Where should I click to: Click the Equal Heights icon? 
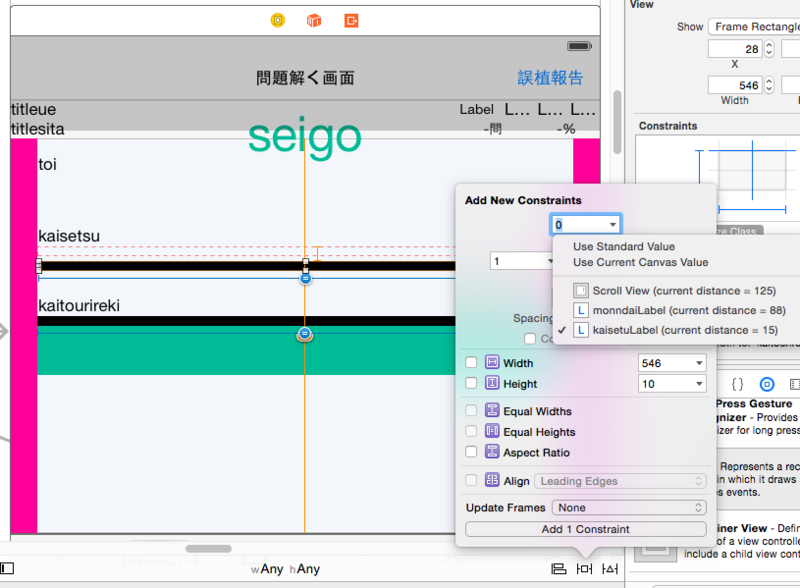click(492, 431)
